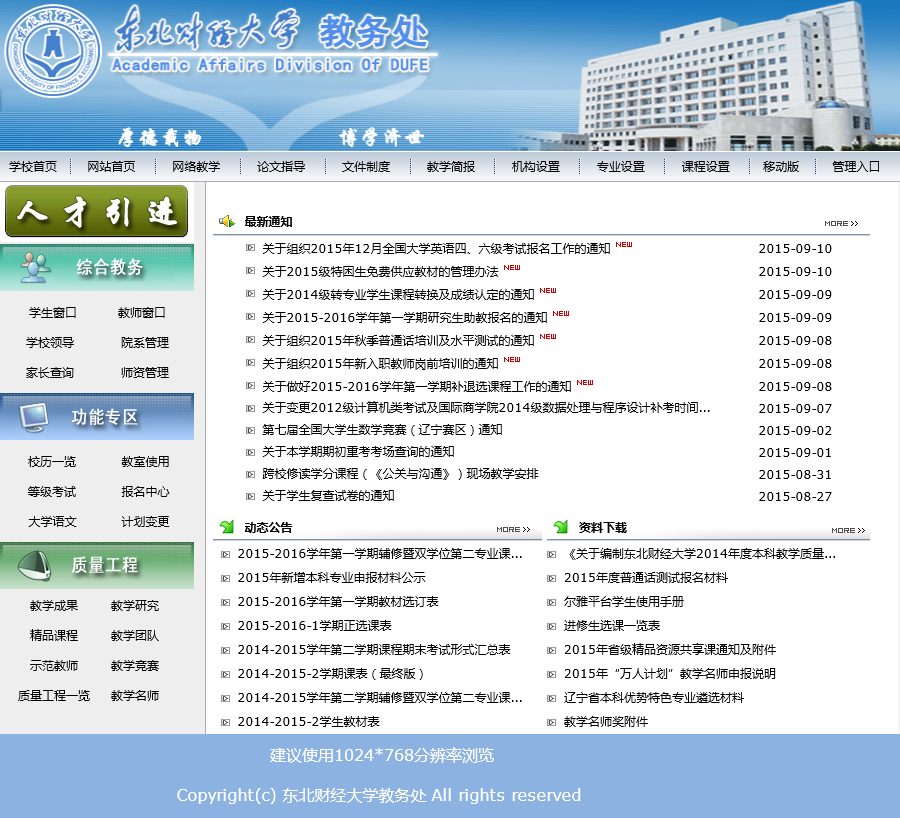Image resolution: width=900 pixels, height=818 pixels.
Task: Open 计划变更 link
Action: [146, 522]
